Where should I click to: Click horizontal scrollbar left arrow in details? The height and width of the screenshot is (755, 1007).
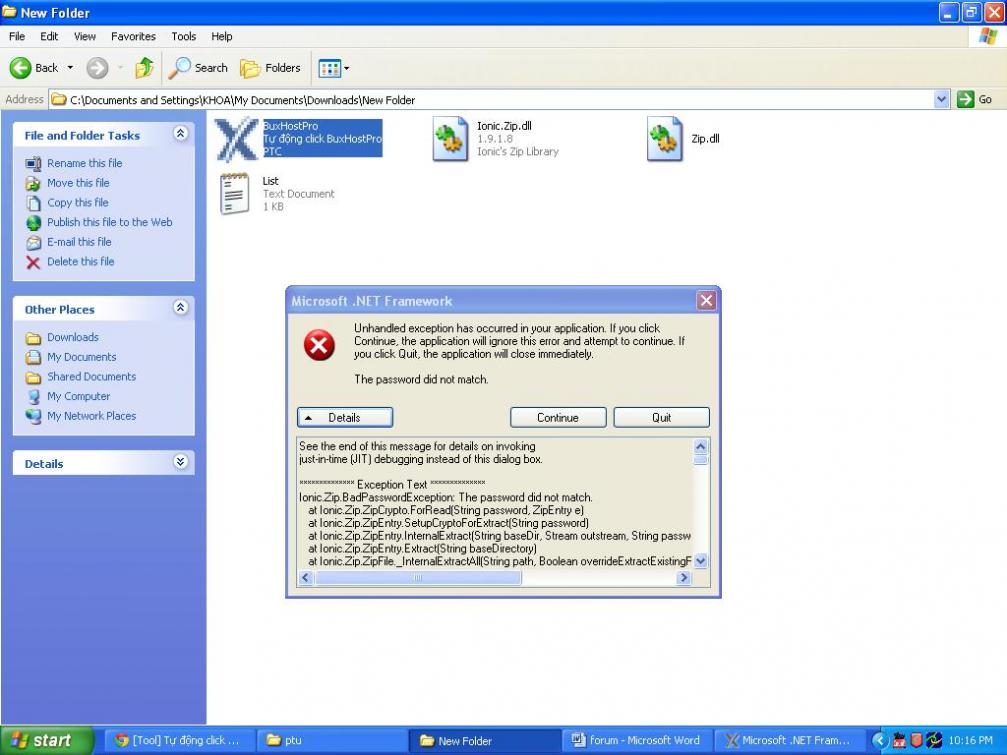click(x=306, y=578)
